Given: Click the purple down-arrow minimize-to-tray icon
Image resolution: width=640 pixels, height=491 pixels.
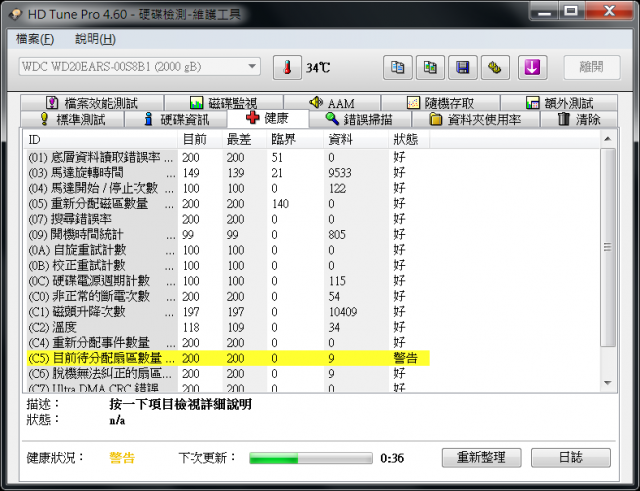Looking at the screenshot, I should 532,68.
